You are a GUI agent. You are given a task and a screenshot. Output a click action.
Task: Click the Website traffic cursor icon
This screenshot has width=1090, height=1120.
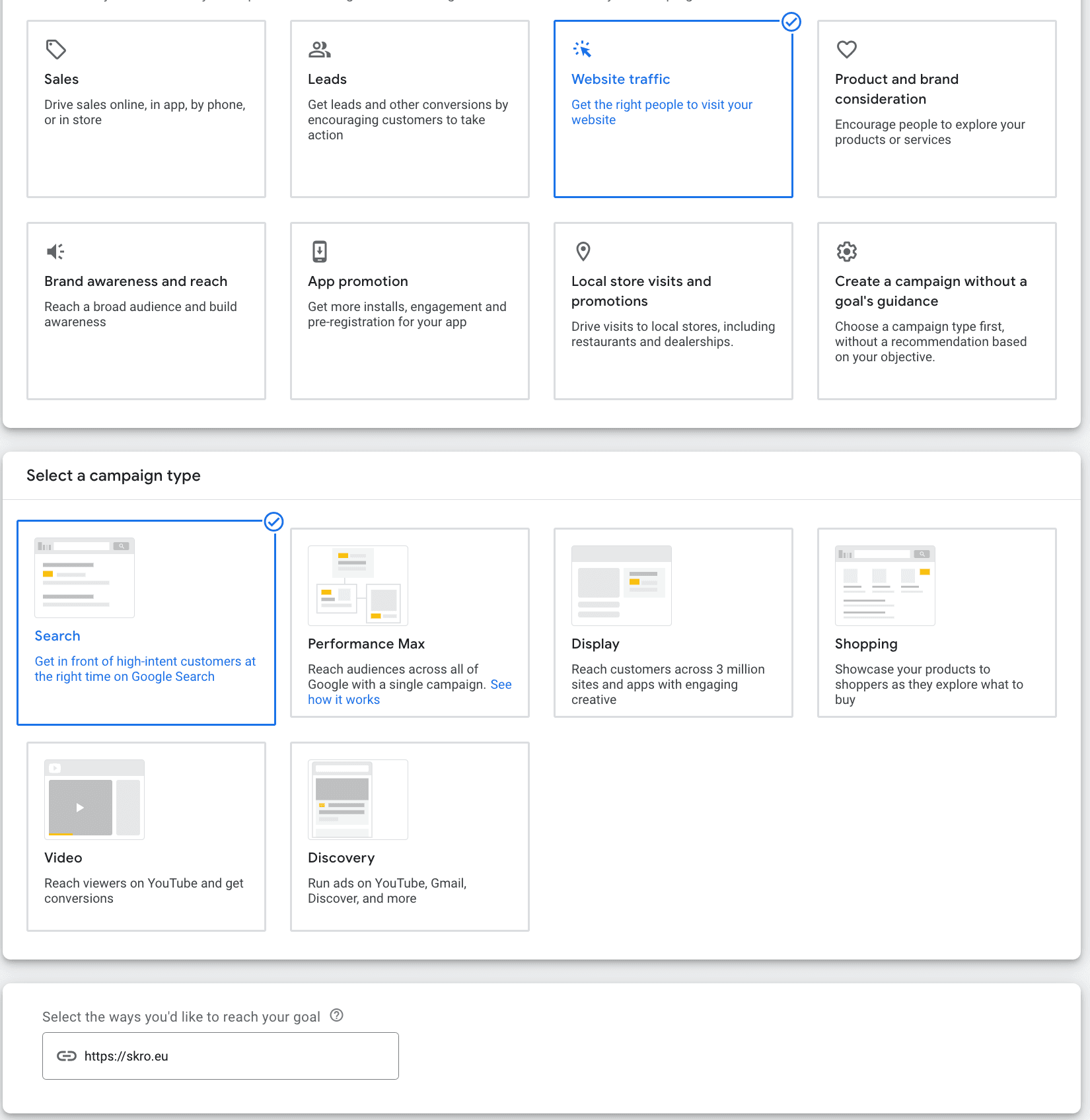click(582, 50)
